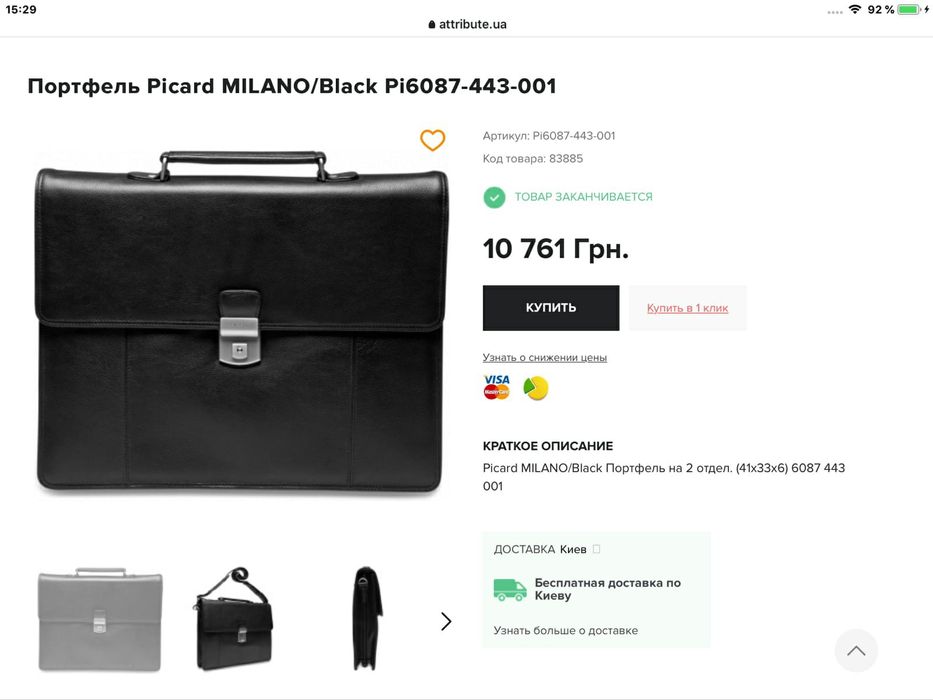The image size is (933, 700).
Task: Click the product title heading
Action: click(291, 86)
